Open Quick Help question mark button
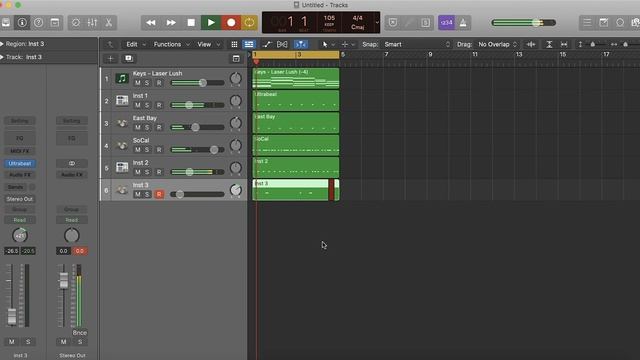 38,22
